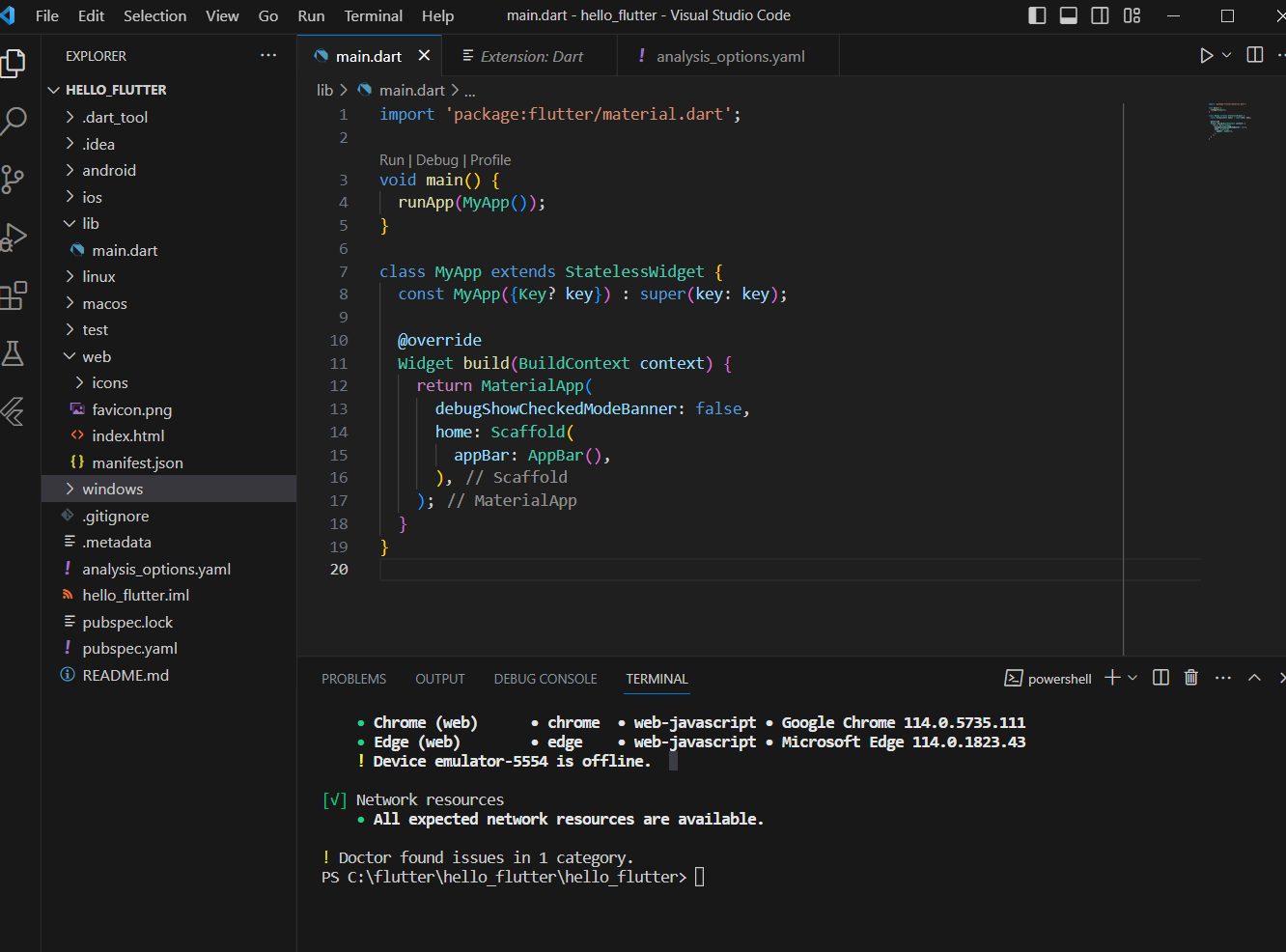Image resolution: width=1286 pixels, height=952 pixels.
Task: Open the Search view in activity bar
Action: coord(14,121)
